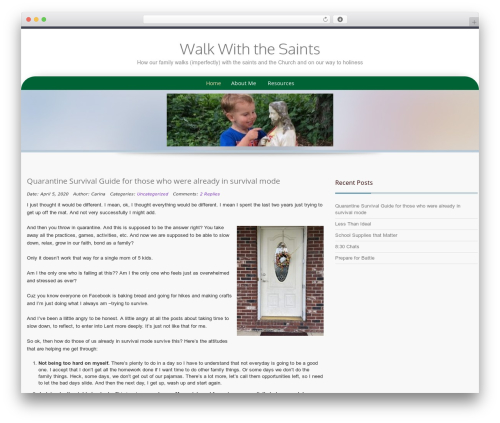Screen dimensions: 500x423
Task: Open Quarantine Survival Guide in Recent Posts
Action: [x=397, y=209]
